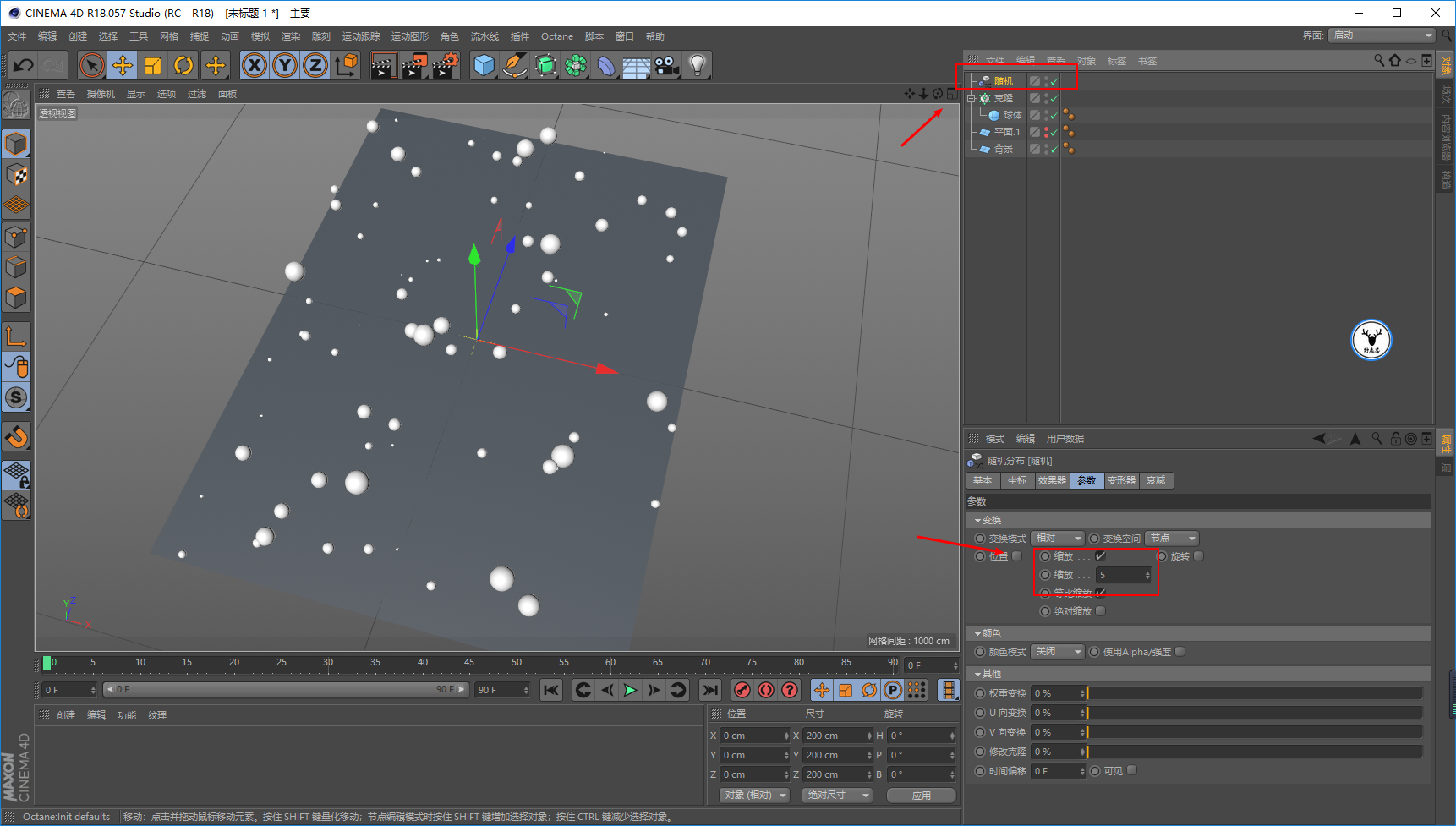Open the 文件 menu

[x=17, y=36]
